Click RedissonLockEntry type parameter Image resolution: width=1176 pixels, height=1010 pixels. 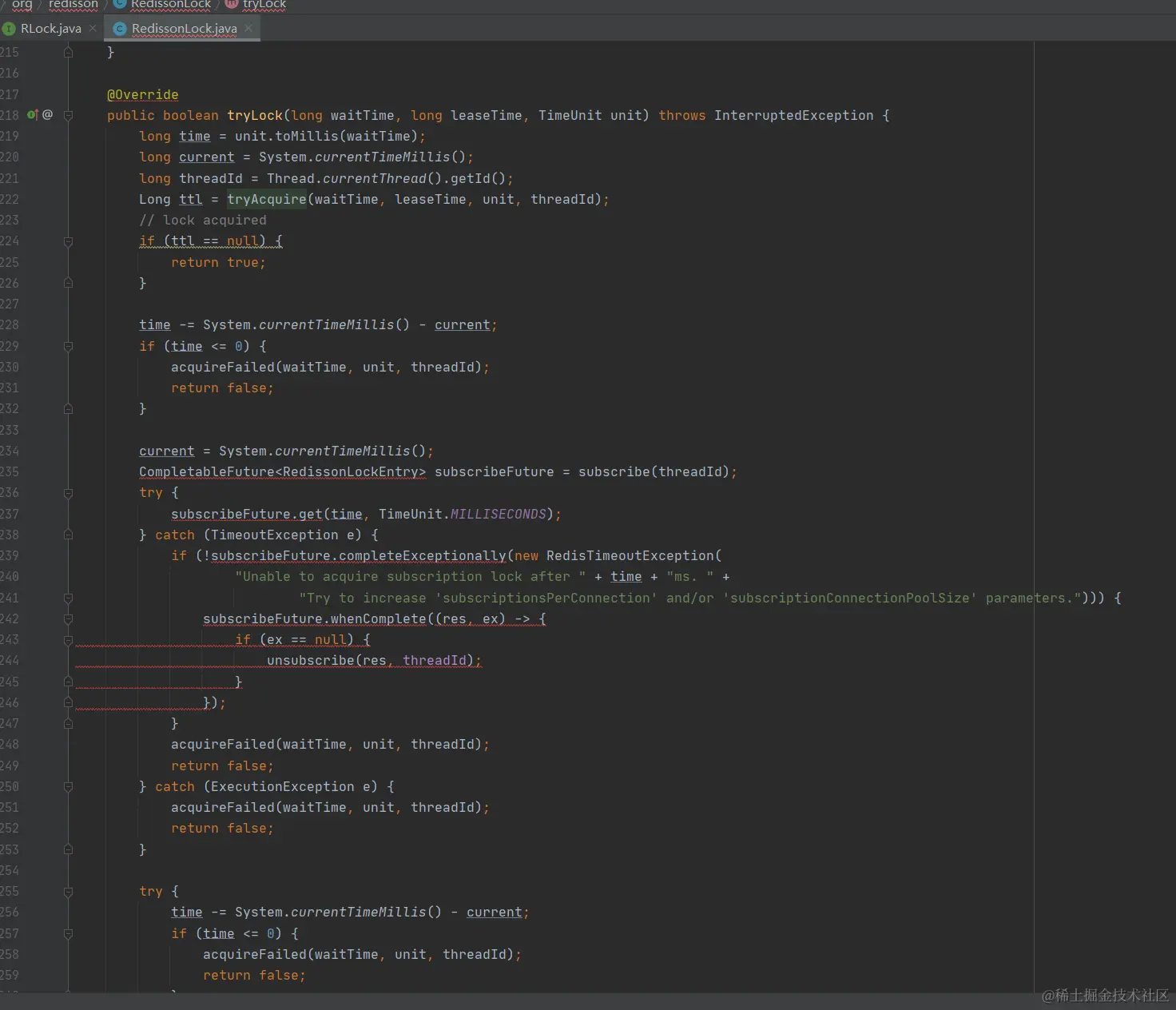click(x=351, y=471)
